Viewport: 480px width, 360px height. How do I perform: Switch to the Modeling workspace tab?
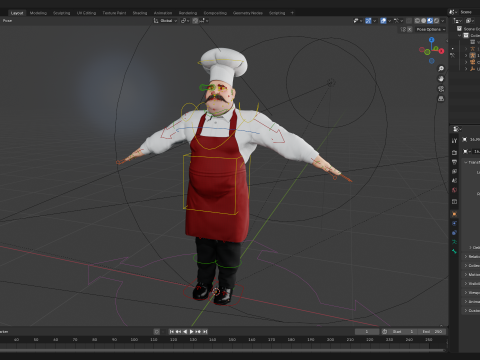pyautogui.click(x=38, y=13)
